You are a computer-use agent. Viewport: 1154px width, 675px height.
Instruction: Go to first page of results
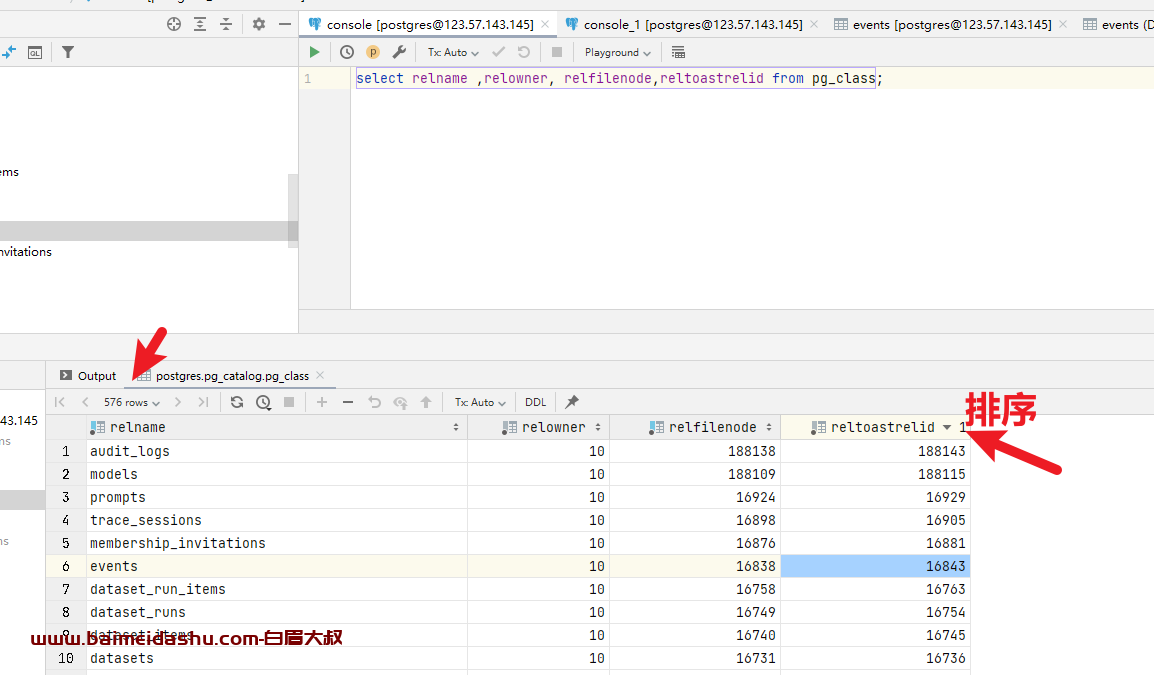[60, 402]
